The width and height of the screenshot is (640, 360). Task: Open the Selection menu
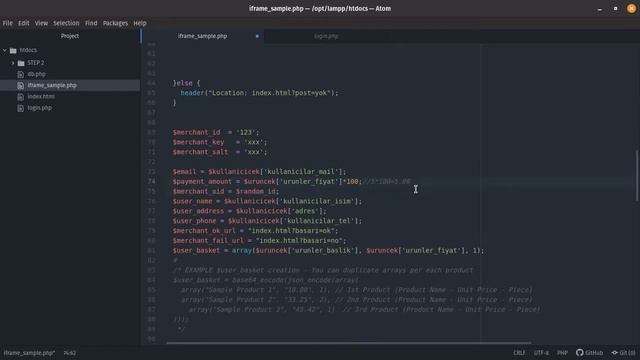click(66, 23)
